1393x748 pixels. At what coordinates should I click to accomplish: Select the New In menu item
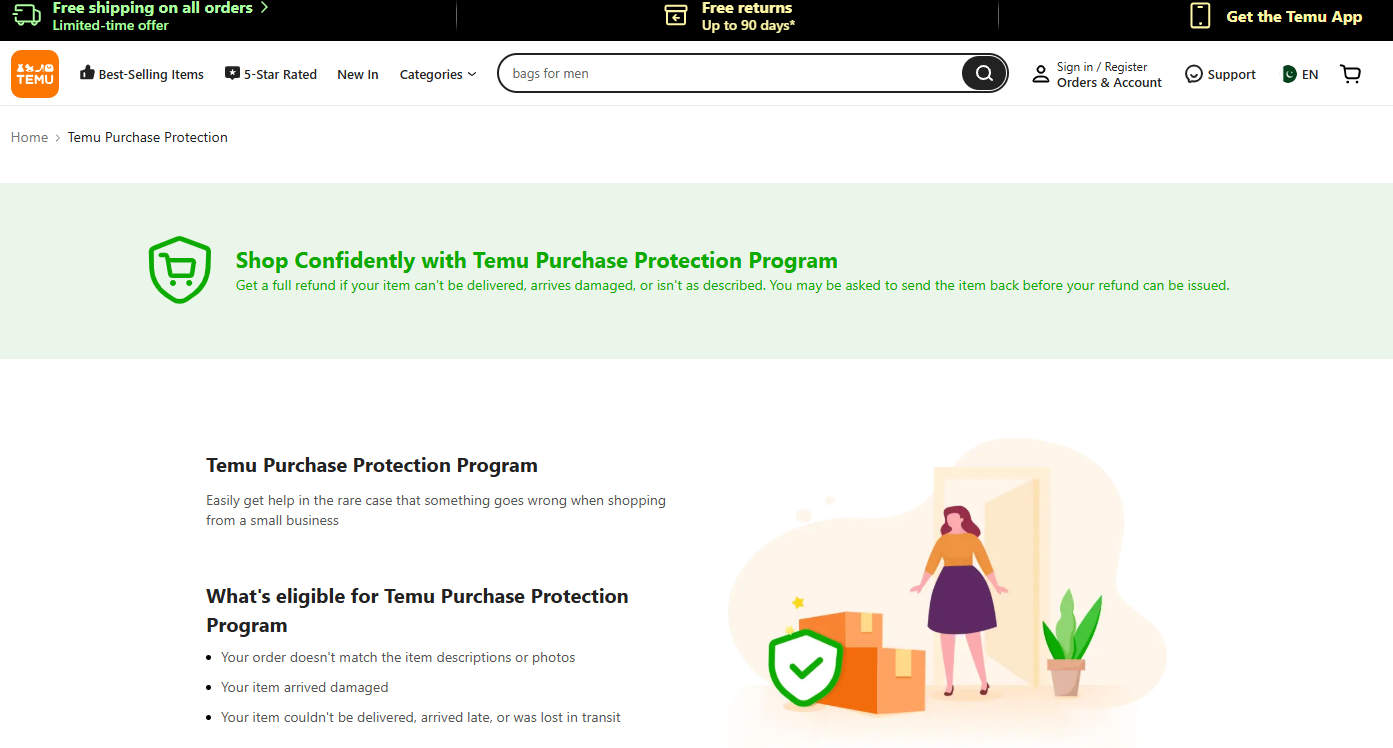click(x=358, y=74)
